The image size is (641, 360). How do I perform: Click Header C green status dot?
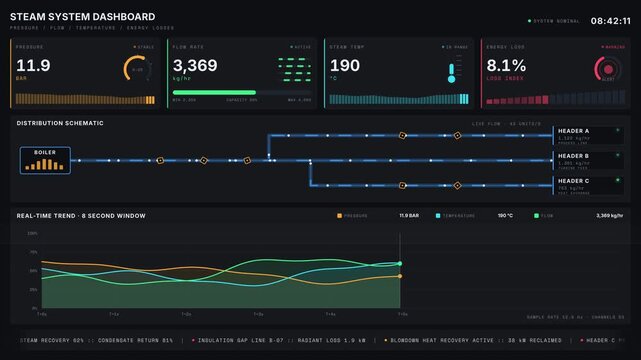[x=618, y=180]
